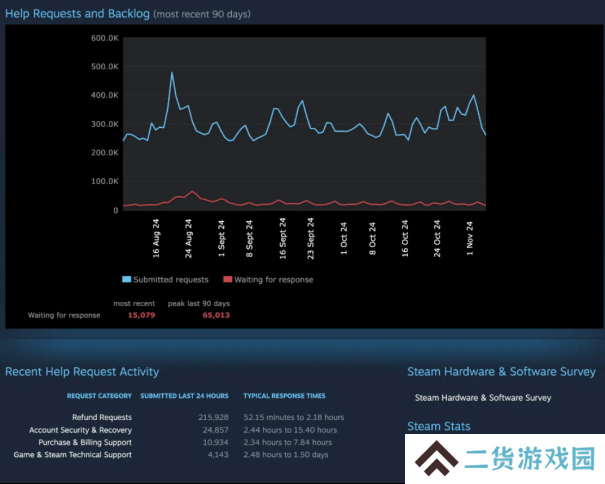Click the Help Requests and Backlog title
This screenshot has height=484, width=605.
pos(77,14)
